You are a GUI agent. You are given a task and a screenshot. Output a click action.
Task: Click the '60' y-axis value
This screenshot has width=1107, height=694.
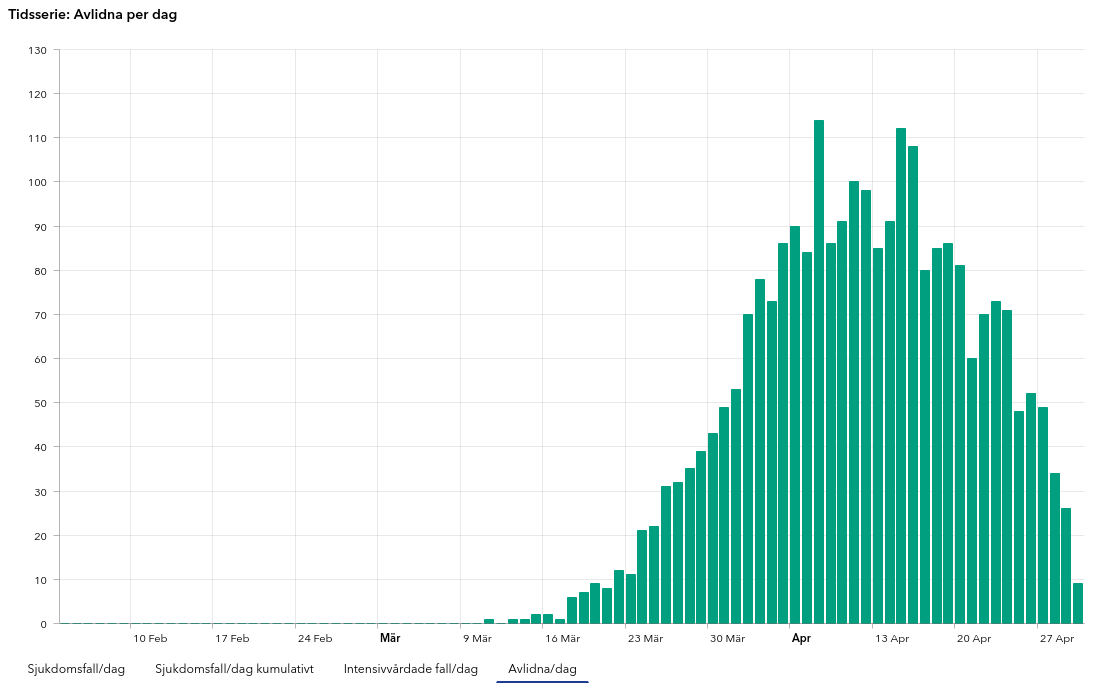(x=41, y=359)
